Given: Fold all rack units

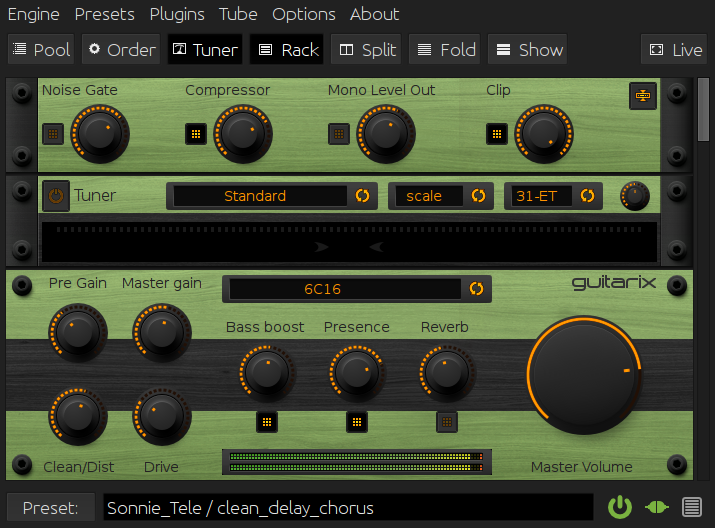Looking at the screenshot, I should (x=445, y=49).
